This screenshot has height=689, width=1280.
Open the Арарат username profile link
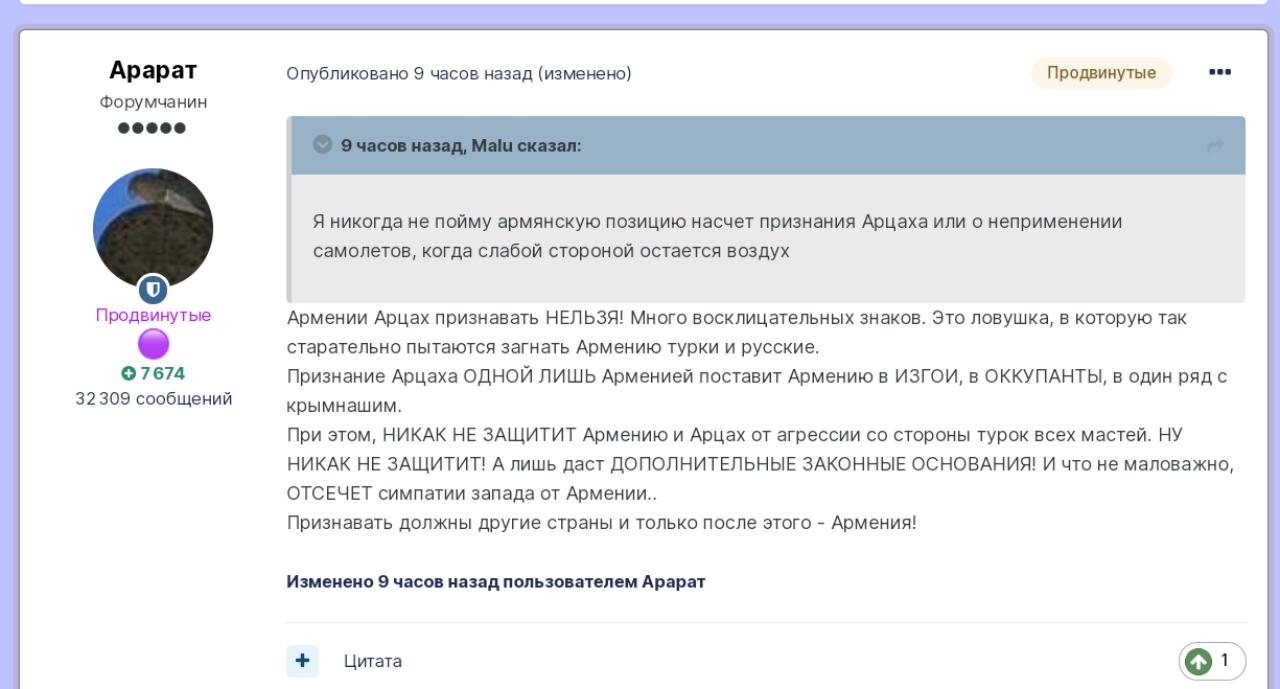[153, 72]
